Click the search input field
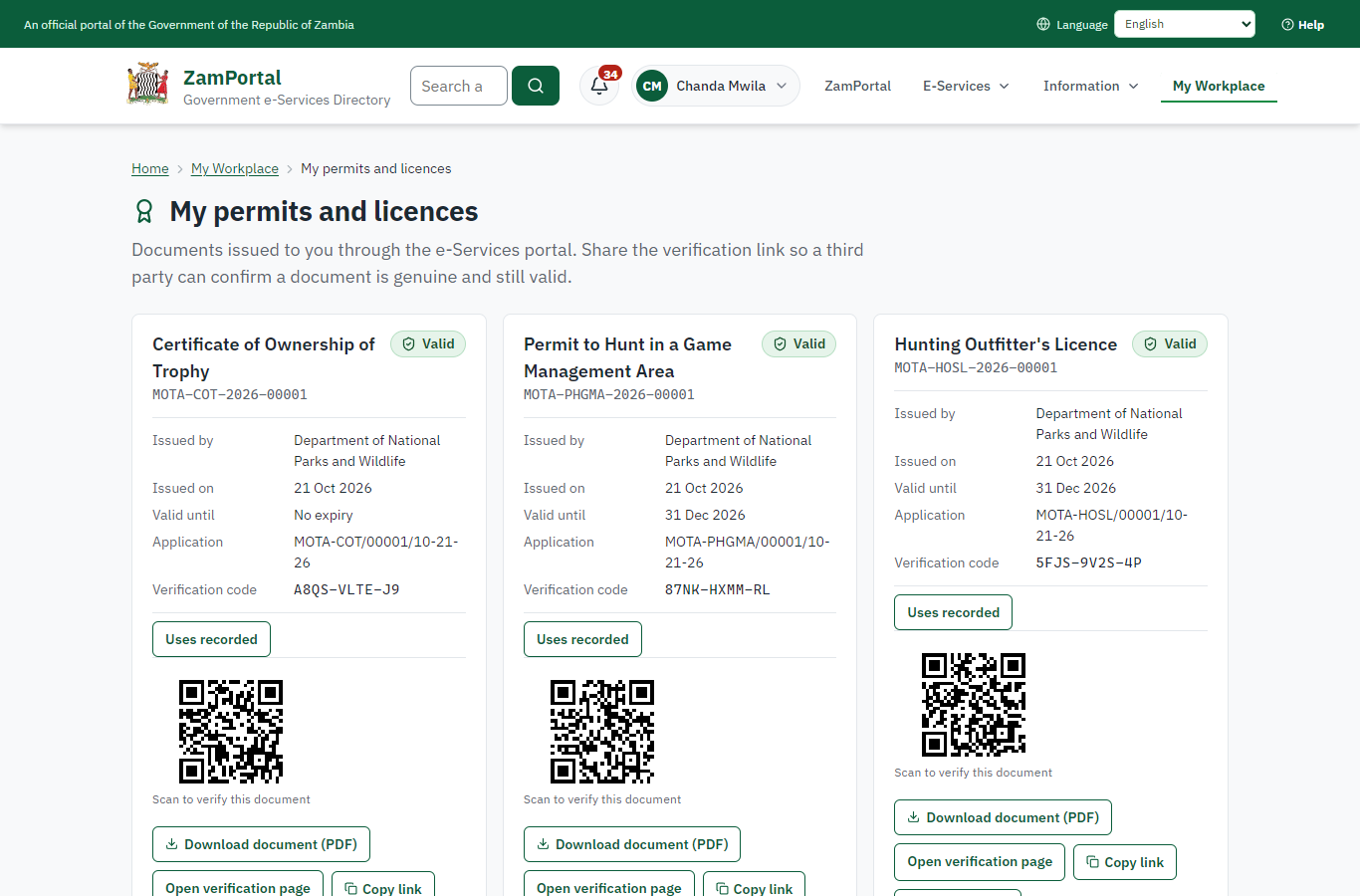The width and height of the screenshot is (1360, 896). [459, 86]
